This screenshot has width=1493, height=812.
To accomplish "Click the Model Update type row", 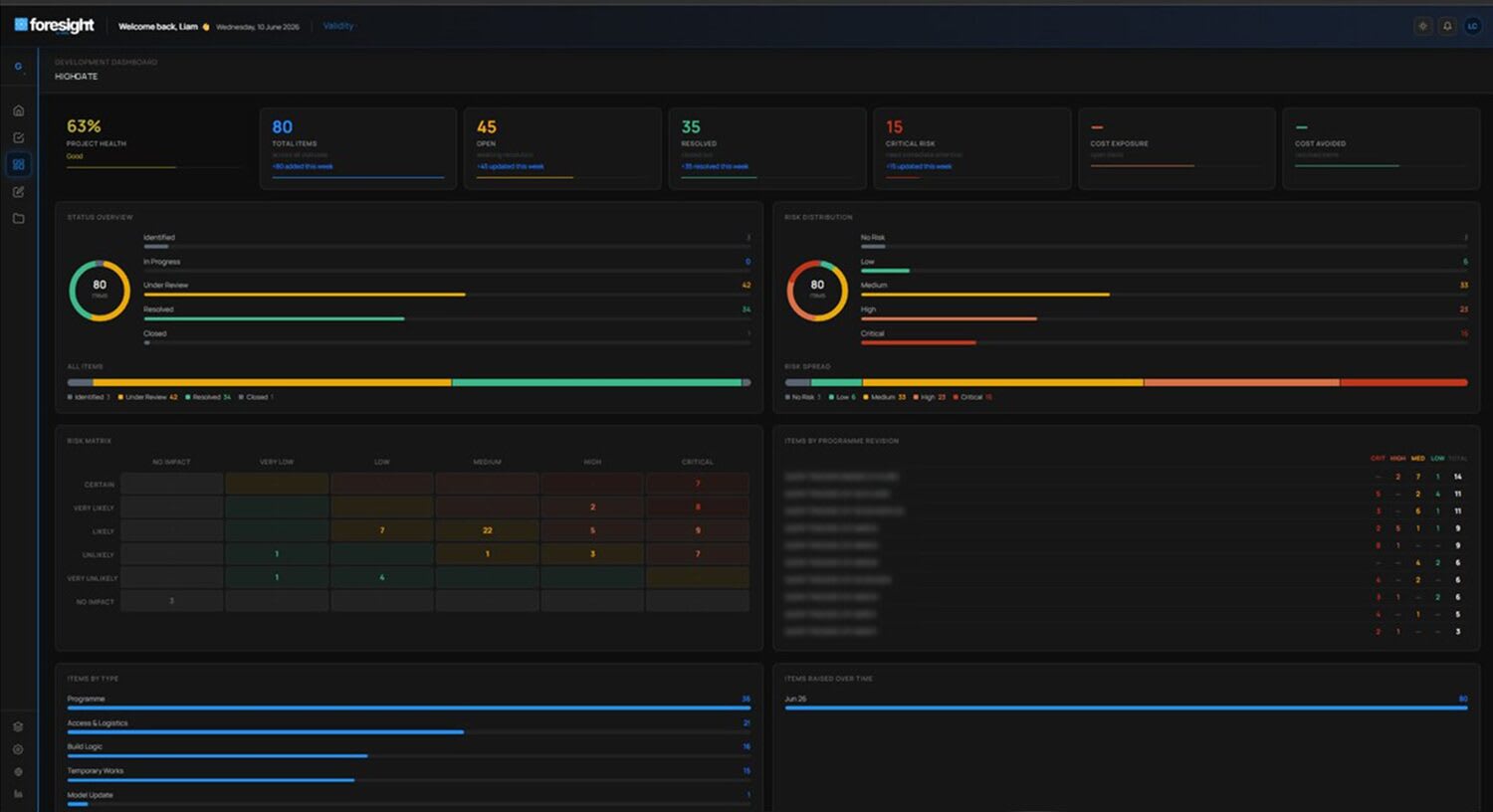I will tap(409, 798).
